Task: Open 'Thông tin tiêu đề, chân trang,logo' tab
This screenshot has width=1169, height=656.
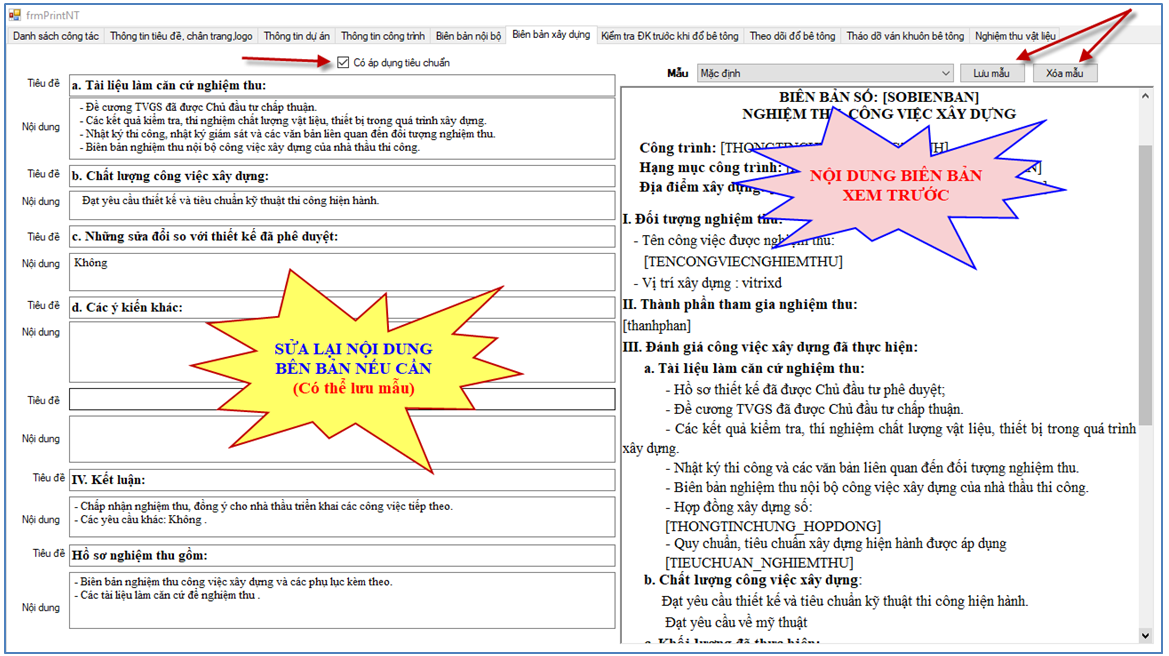Action: click(x=181, y=37)
